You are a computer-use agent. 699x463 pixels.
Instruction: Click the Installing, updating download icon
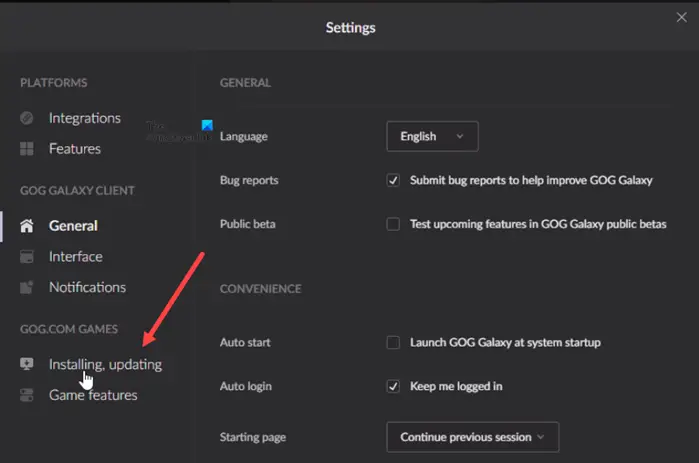pos(27,365)
